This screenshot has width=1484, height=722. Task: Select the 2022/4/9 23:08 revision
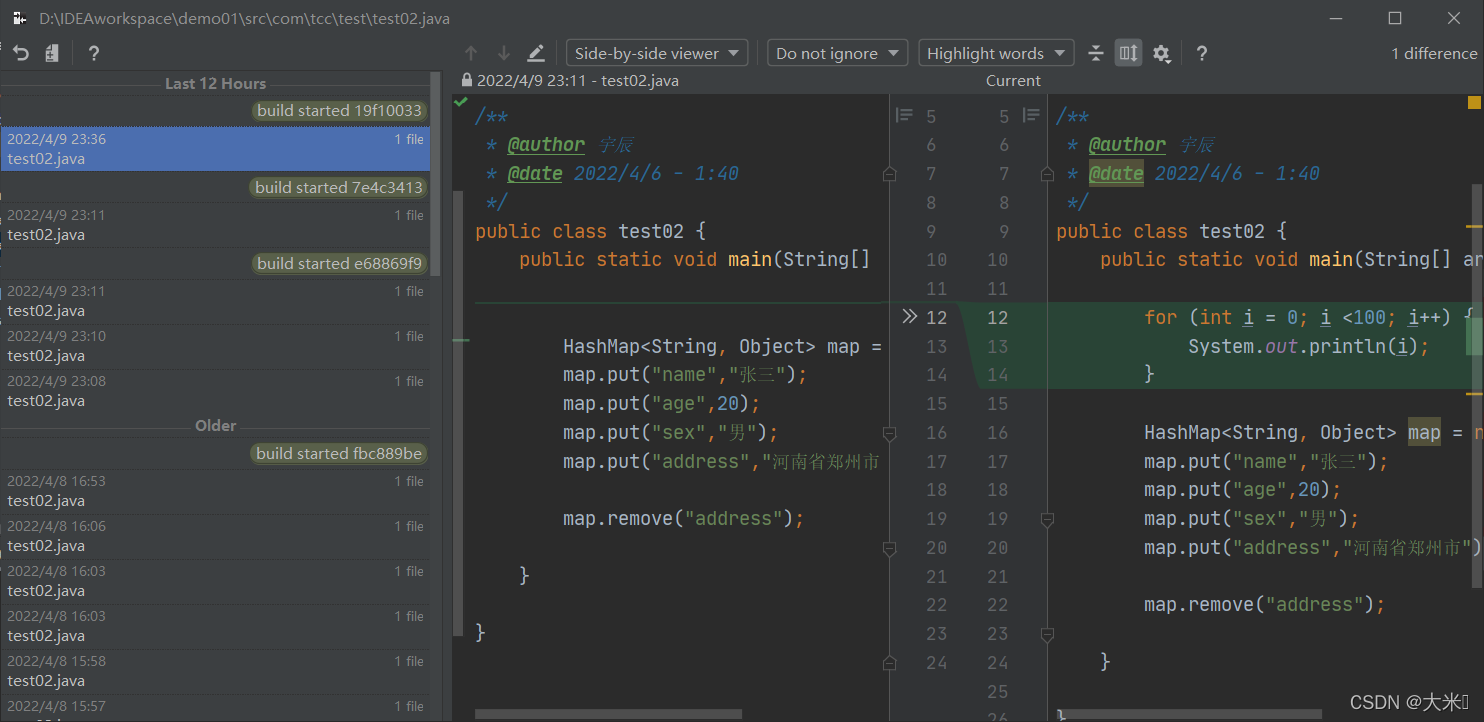[215, 391]
